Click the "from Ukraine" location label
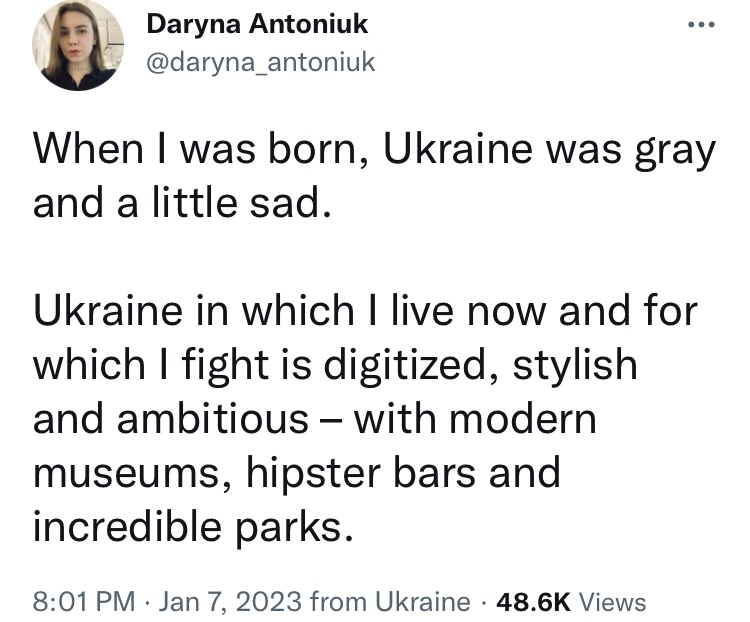 (x=390, y=602)
